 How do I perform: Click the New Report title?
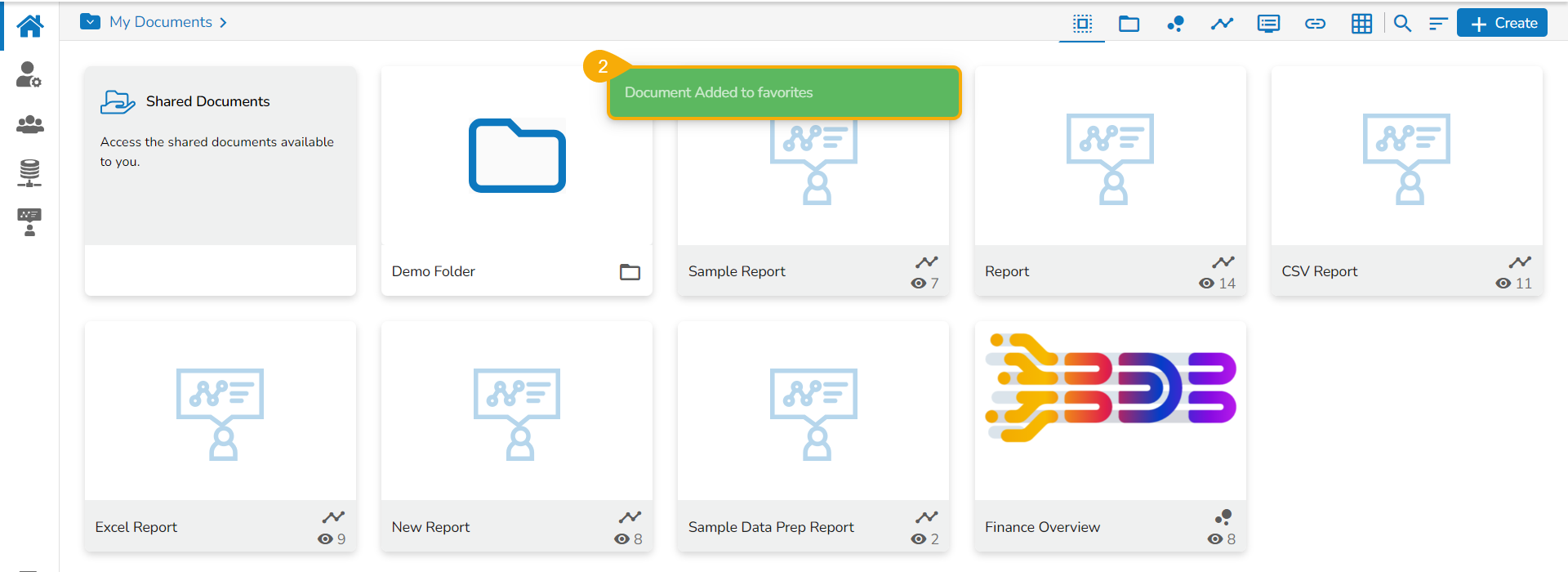point(430,527)
